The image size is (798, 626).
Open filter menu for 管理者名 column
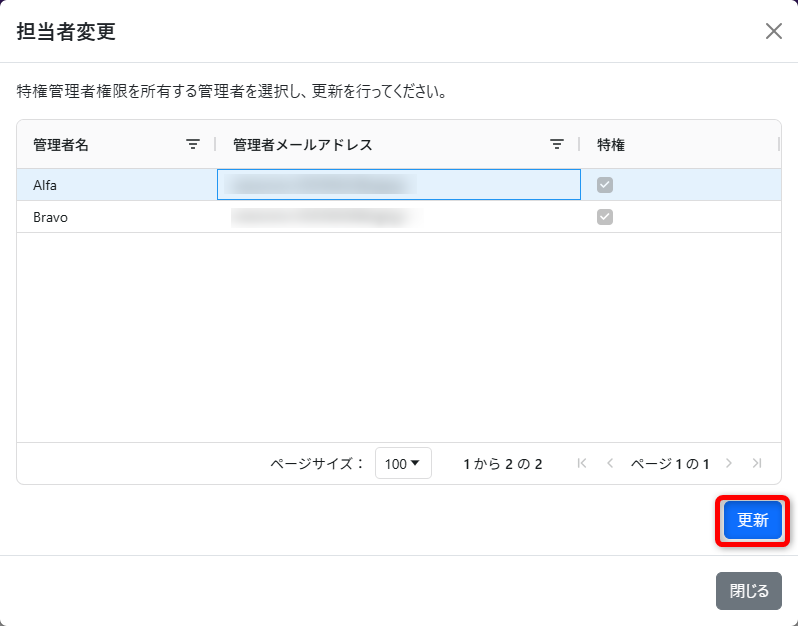193,145
